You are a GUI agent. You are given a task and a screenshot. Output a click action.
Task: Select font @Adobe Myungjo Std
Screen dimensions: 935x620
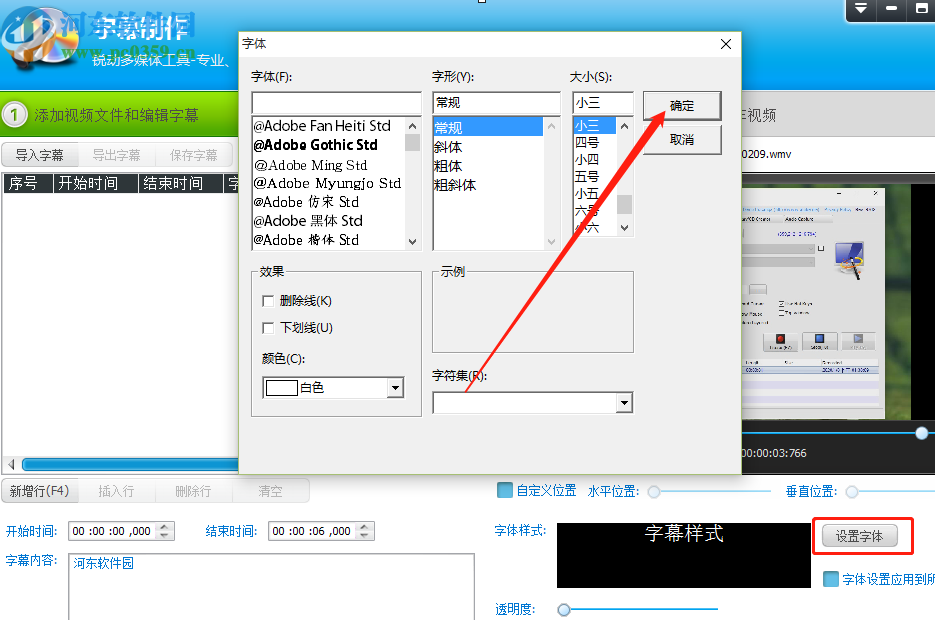coord(329,183)
